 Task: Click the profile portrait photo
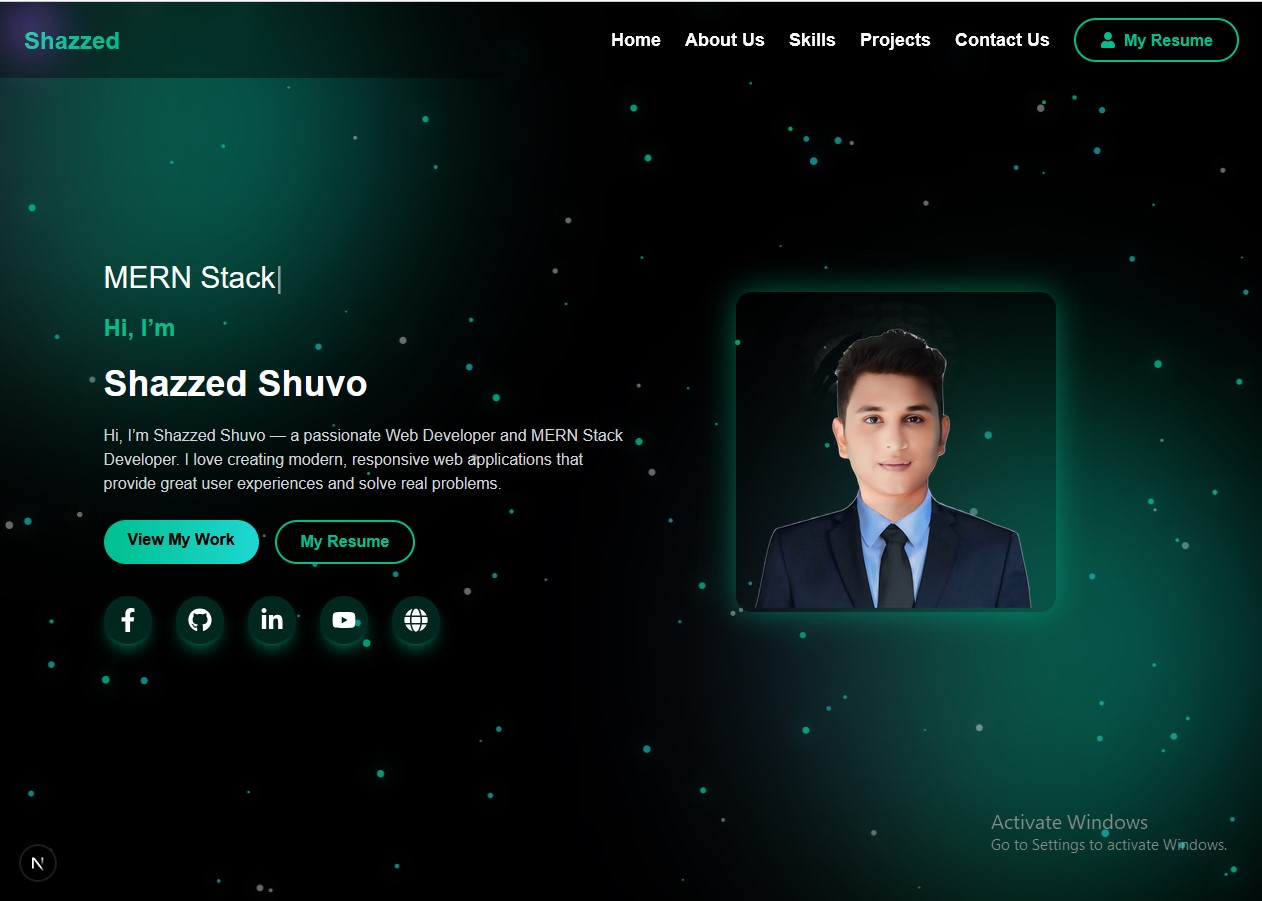click(x=896, y=451)
